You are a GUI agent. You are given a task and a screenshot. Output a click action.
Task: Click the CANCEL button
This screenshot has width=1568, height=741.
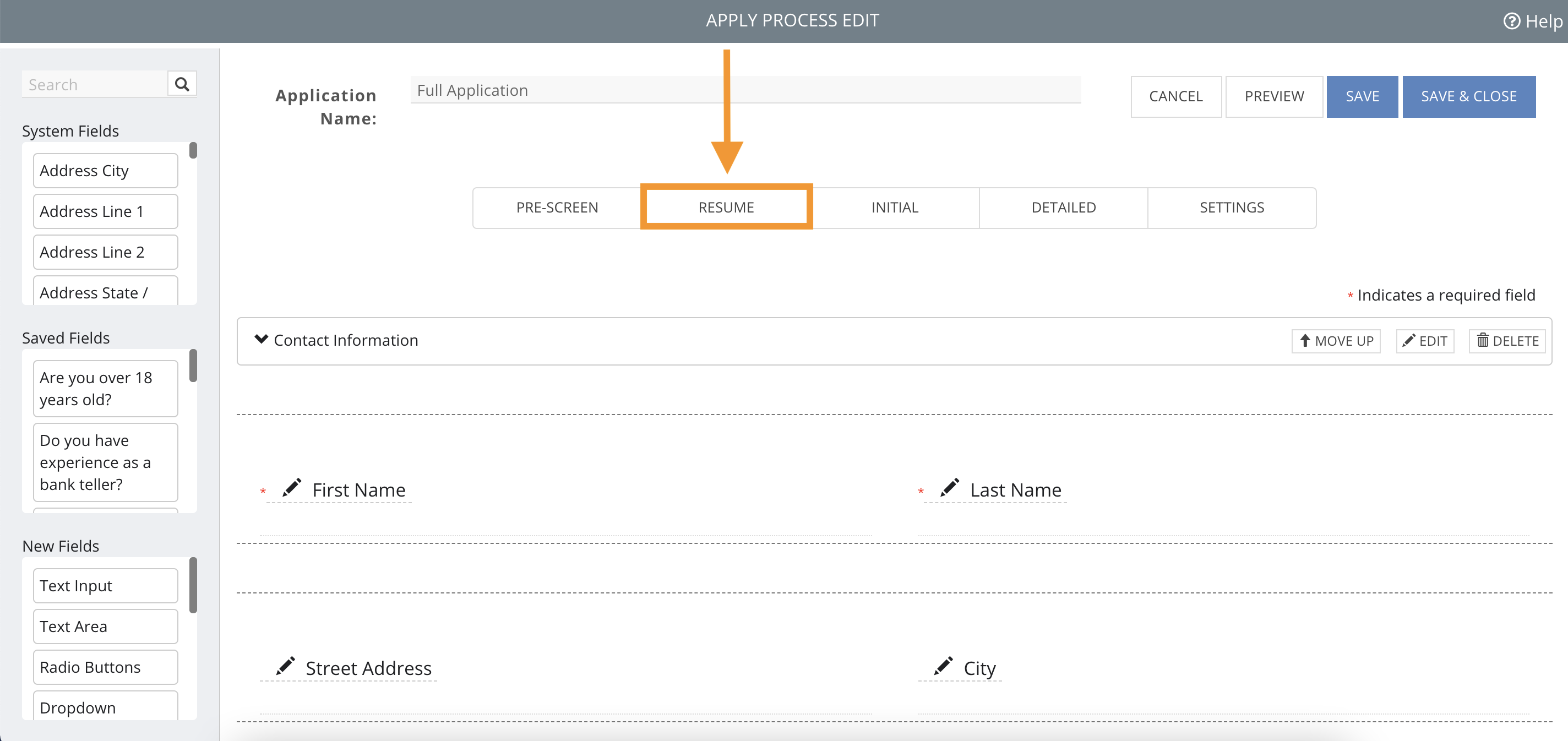click(x=1176, y=97)
